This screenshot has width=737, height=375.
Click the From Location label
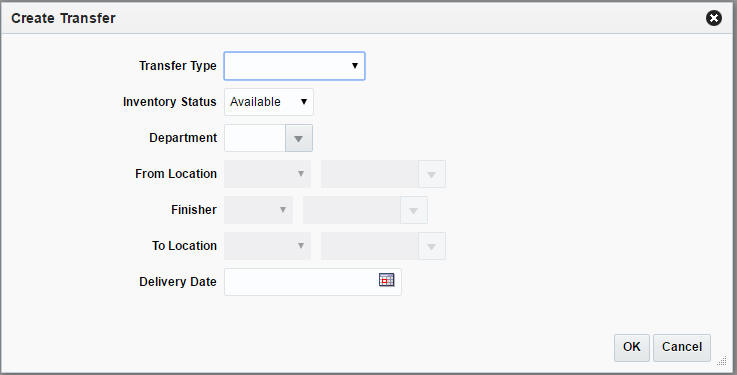point(176,174)
